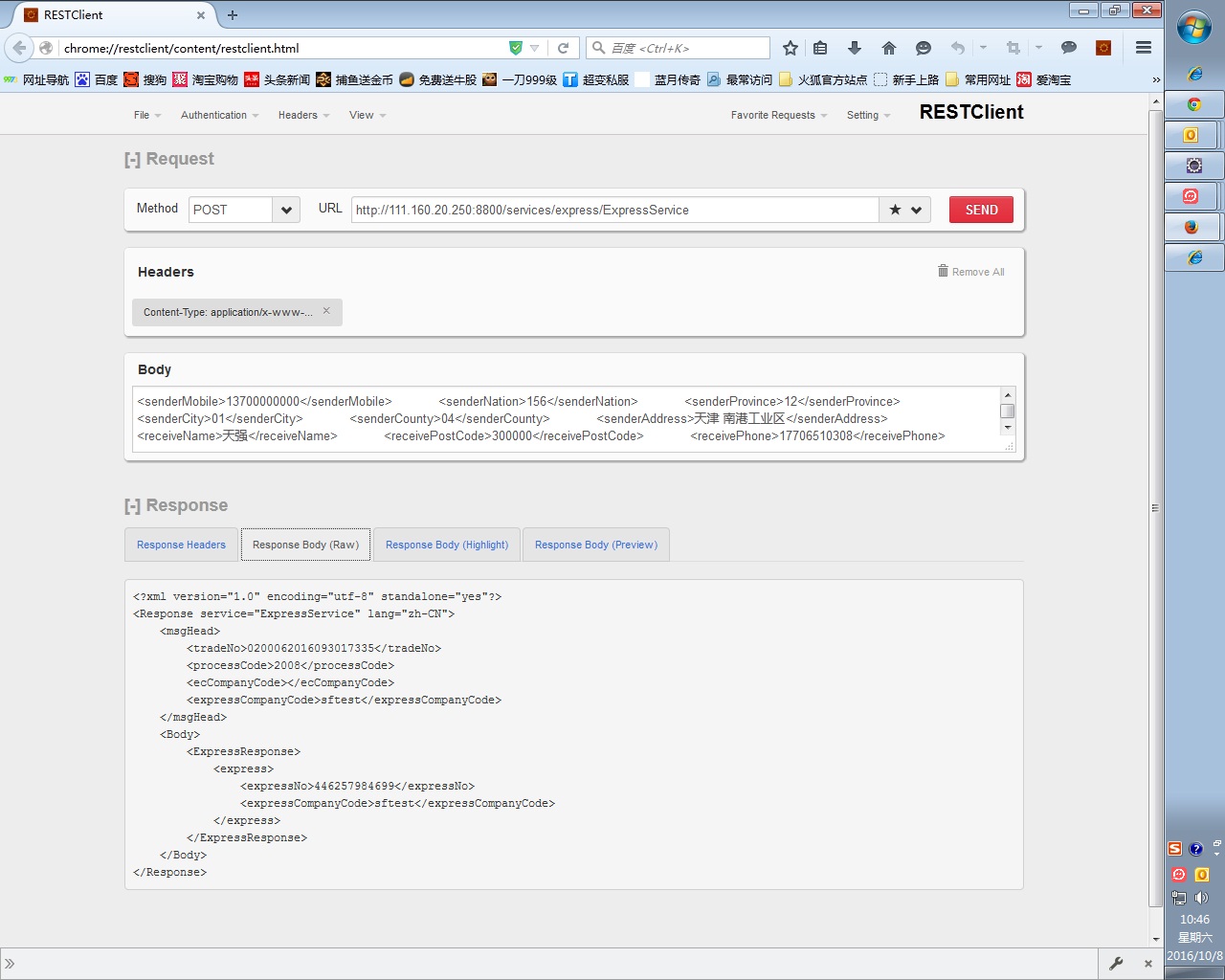Open the favorite URL star dropdown
Screen dimensions: 1225x980
click(905, 210)
